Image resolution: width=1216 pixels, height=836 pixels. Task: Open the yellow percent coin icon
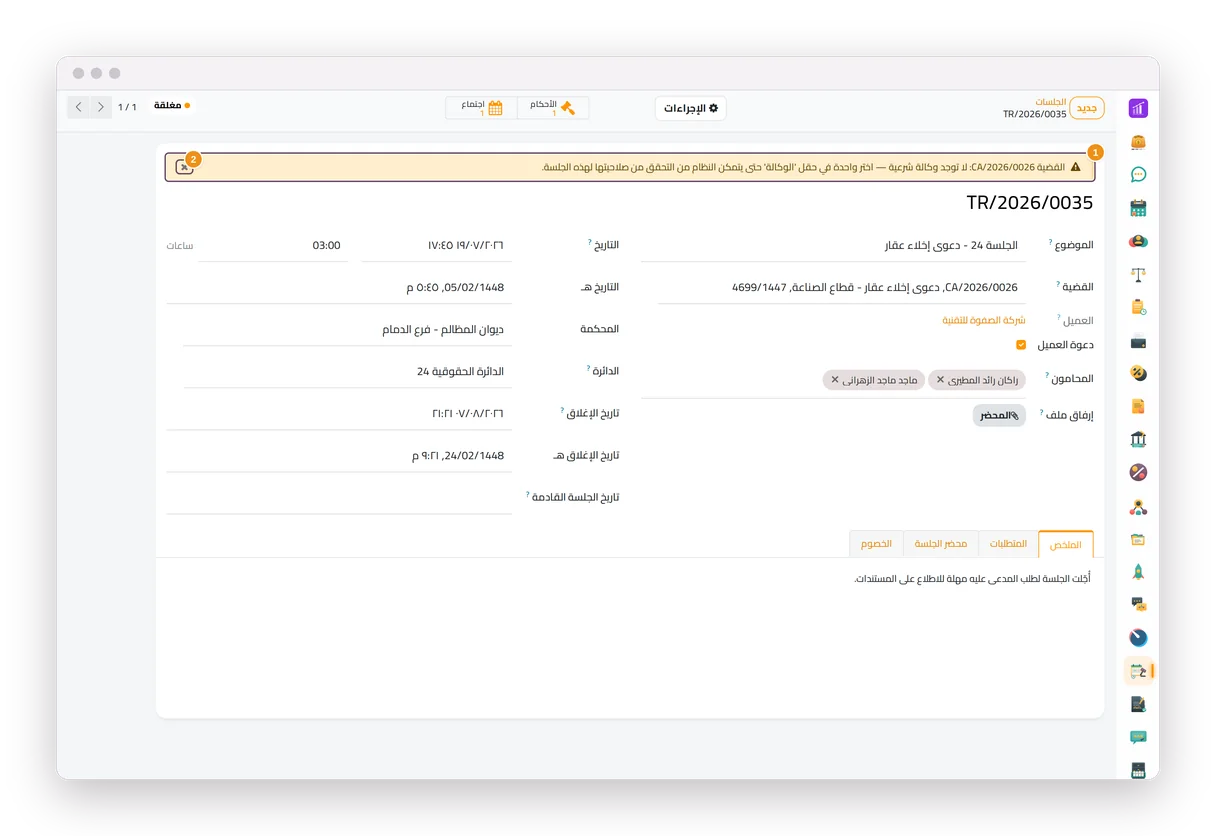(1138, 373)
